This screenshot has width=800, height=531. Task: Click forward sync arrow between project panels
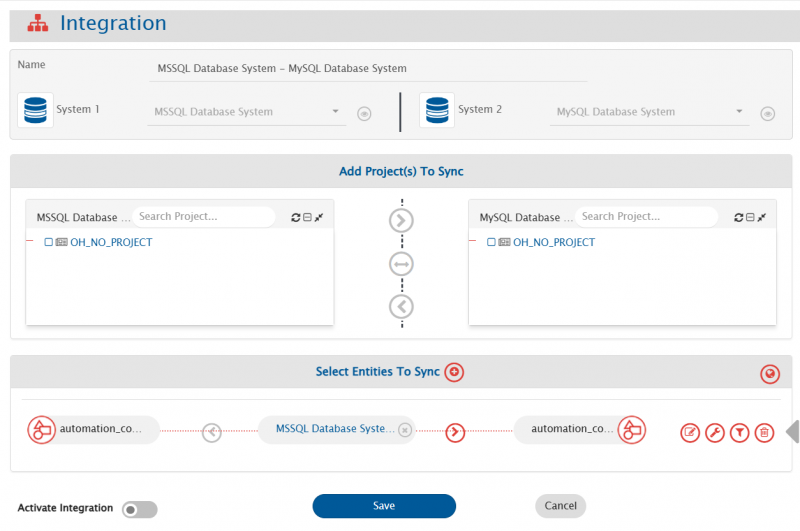pos(401,221)
